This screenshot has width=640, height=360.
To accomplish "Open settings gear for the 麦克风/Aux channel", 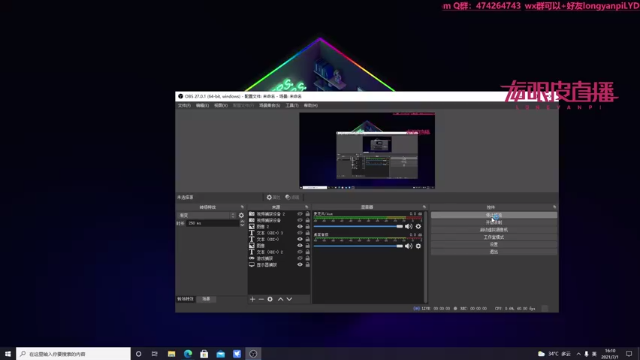I will (418, 226).
